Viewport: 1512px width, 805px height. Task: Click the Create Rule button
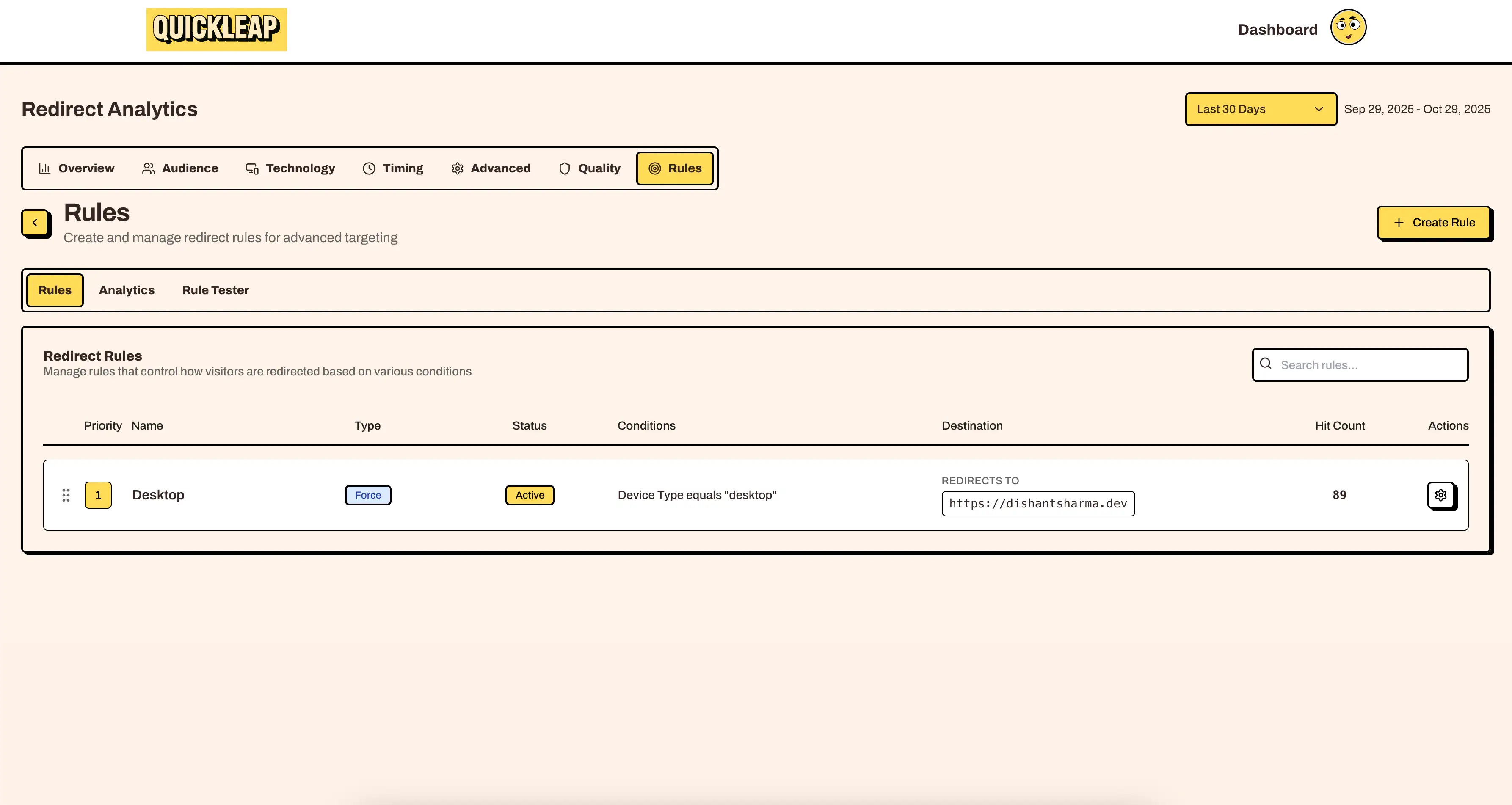point(1434,222)
